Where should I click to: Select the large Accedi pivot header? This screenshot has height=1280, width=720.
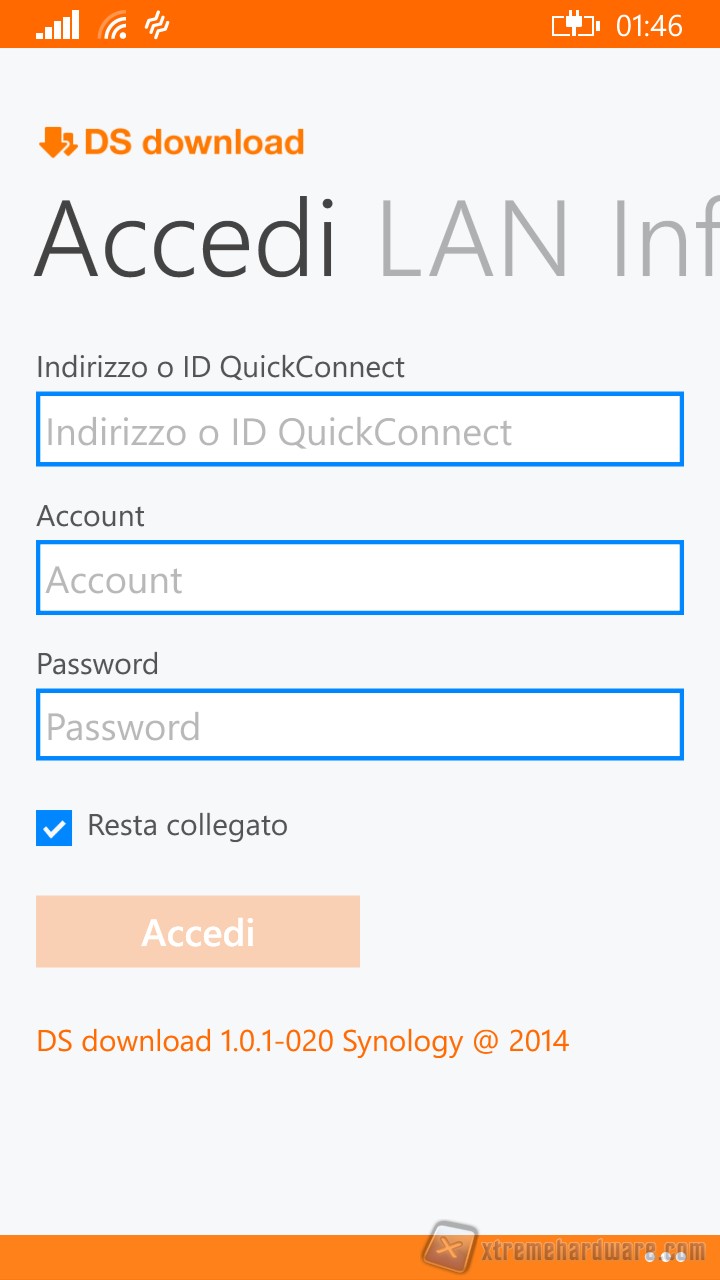click(x=186, y=240)
